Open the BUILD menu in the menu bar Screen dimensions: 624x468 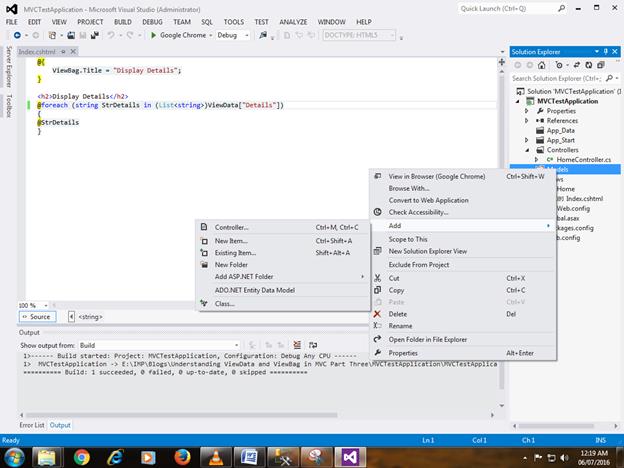point(122,21)
